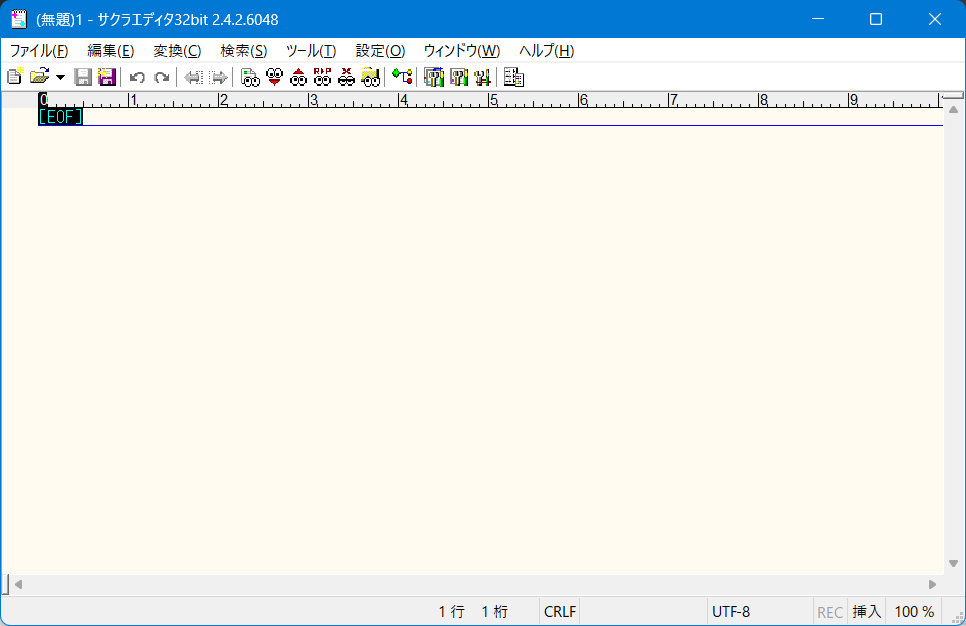
Task: Click the horizontal scrollbar right arrow
Action: click(933, 584)
